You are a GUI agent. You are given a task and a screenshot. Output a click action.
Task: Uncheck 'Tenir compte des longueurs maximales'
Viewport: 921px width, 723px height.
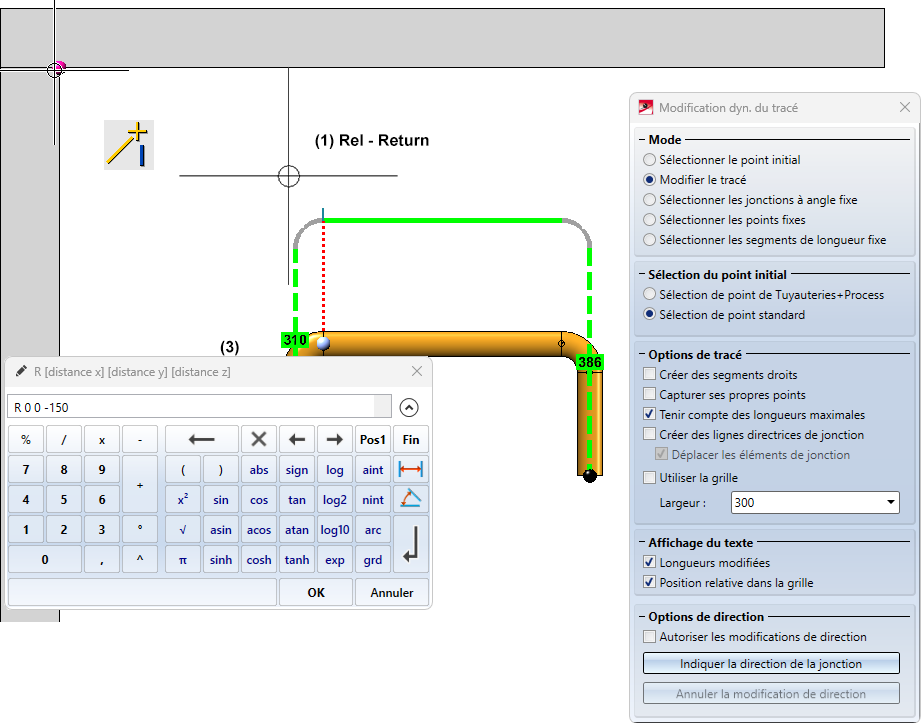coord(651,414)
